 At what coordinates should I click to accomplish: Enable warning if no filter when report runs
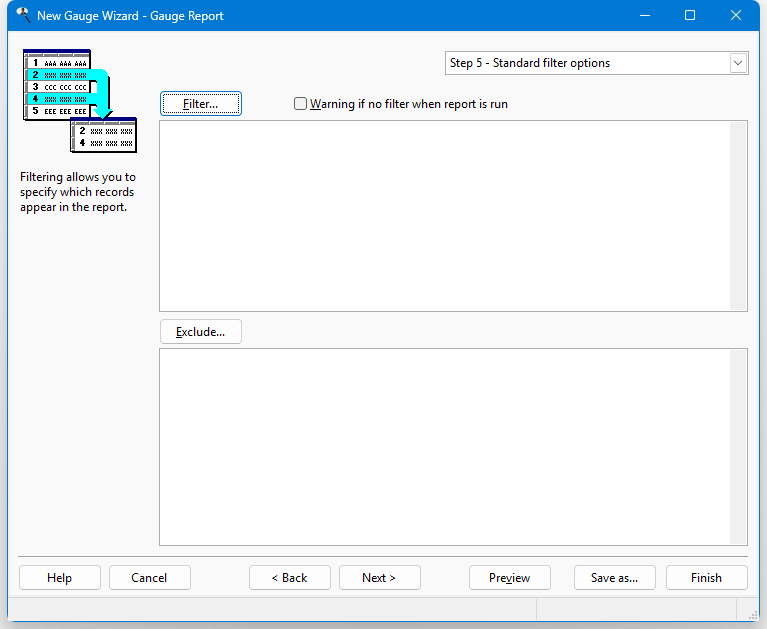click(x=301, y=104)
